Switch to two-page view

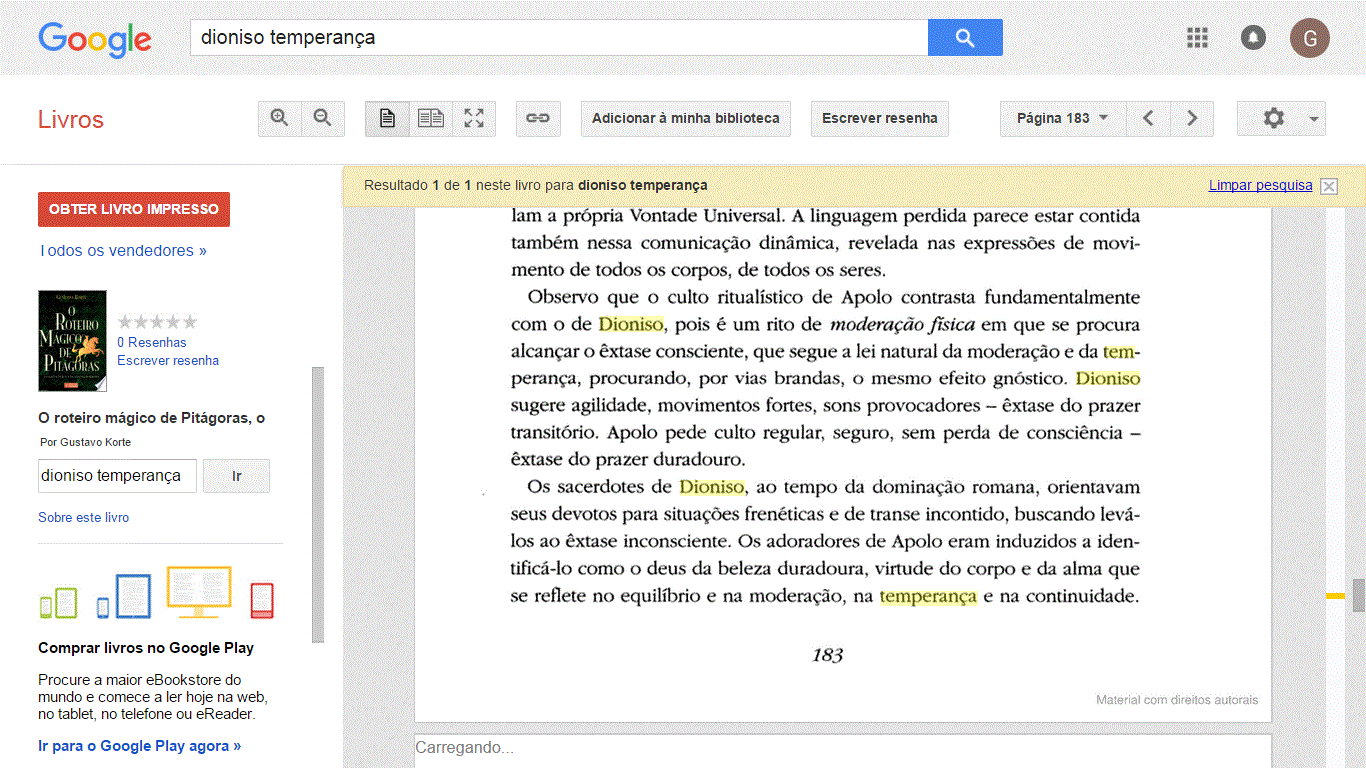[x=431, y=118]
